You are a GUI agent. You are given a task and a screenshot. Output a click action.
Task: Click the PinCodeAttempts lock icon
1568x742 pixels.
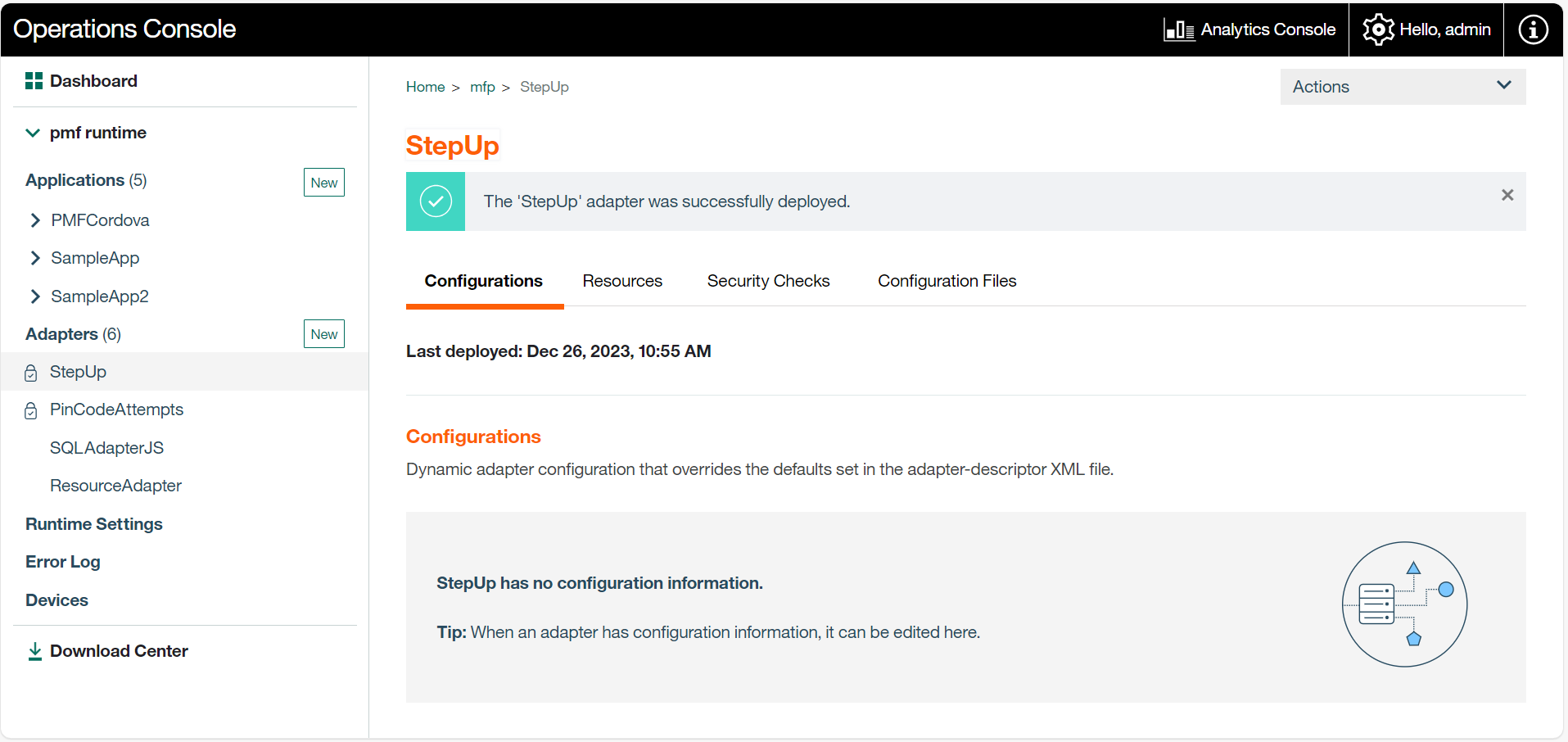coord(31,410)
